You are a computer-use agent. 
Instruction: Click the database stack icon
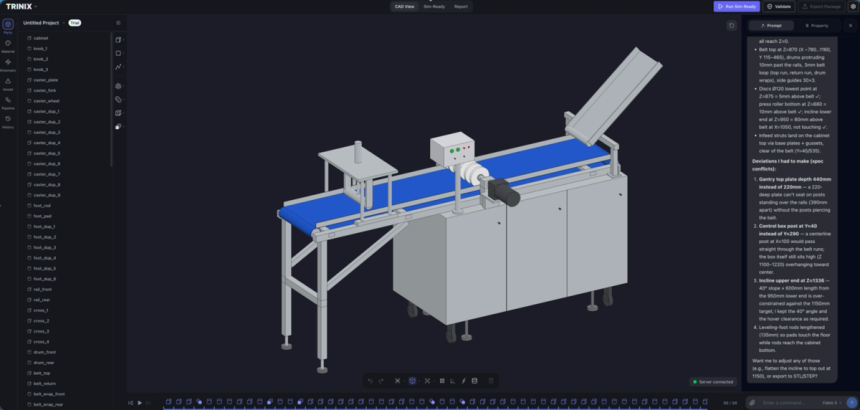[x=474, y=381]
